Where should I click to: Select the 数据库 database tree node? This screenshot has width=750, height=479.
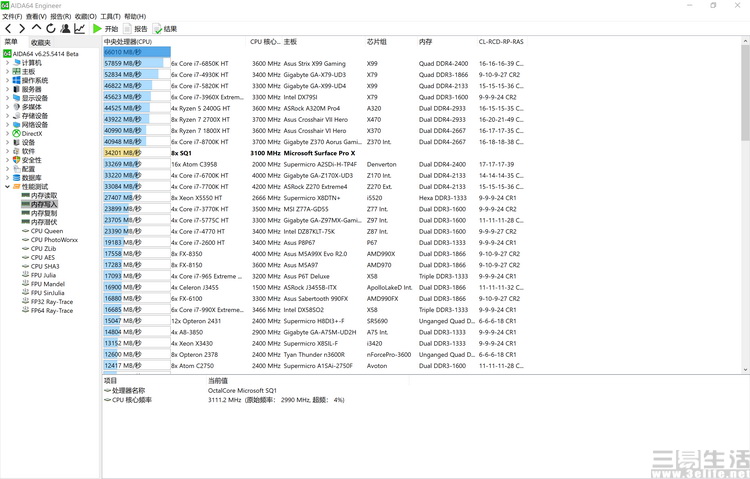coord(28,178)
